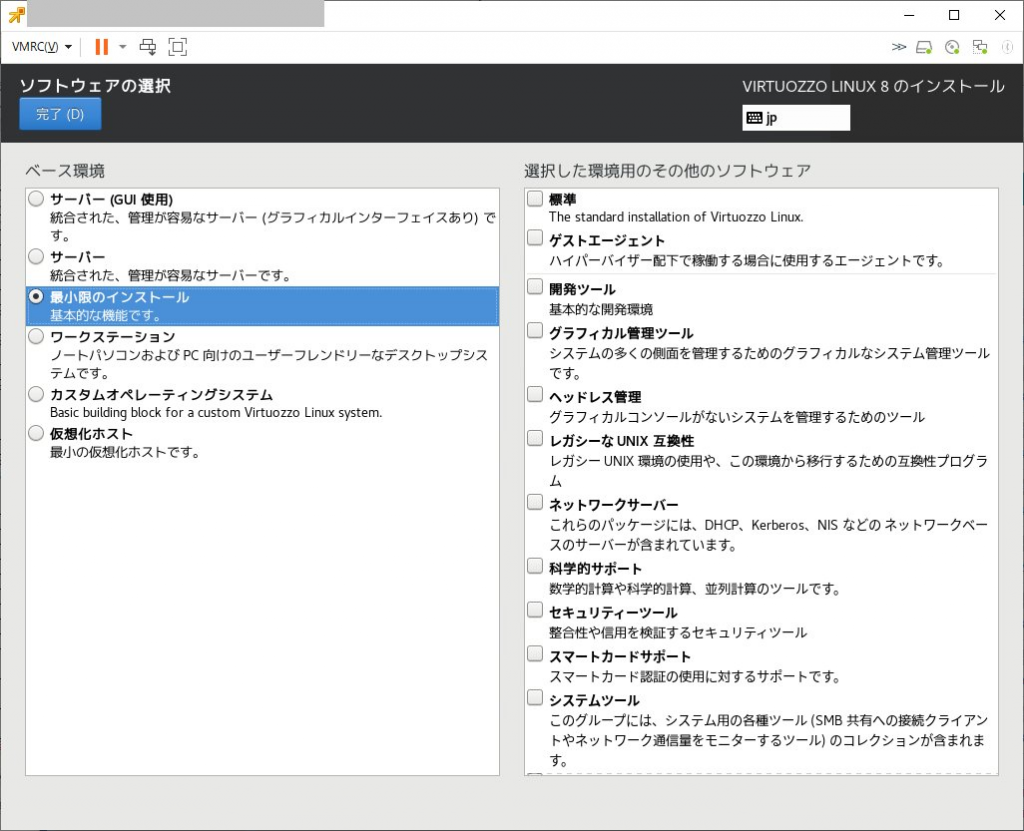Image resolution: width=1024 pixels, height=831 pixels.
Task: Enable システムツール checkbox
Action: (535, 698)
